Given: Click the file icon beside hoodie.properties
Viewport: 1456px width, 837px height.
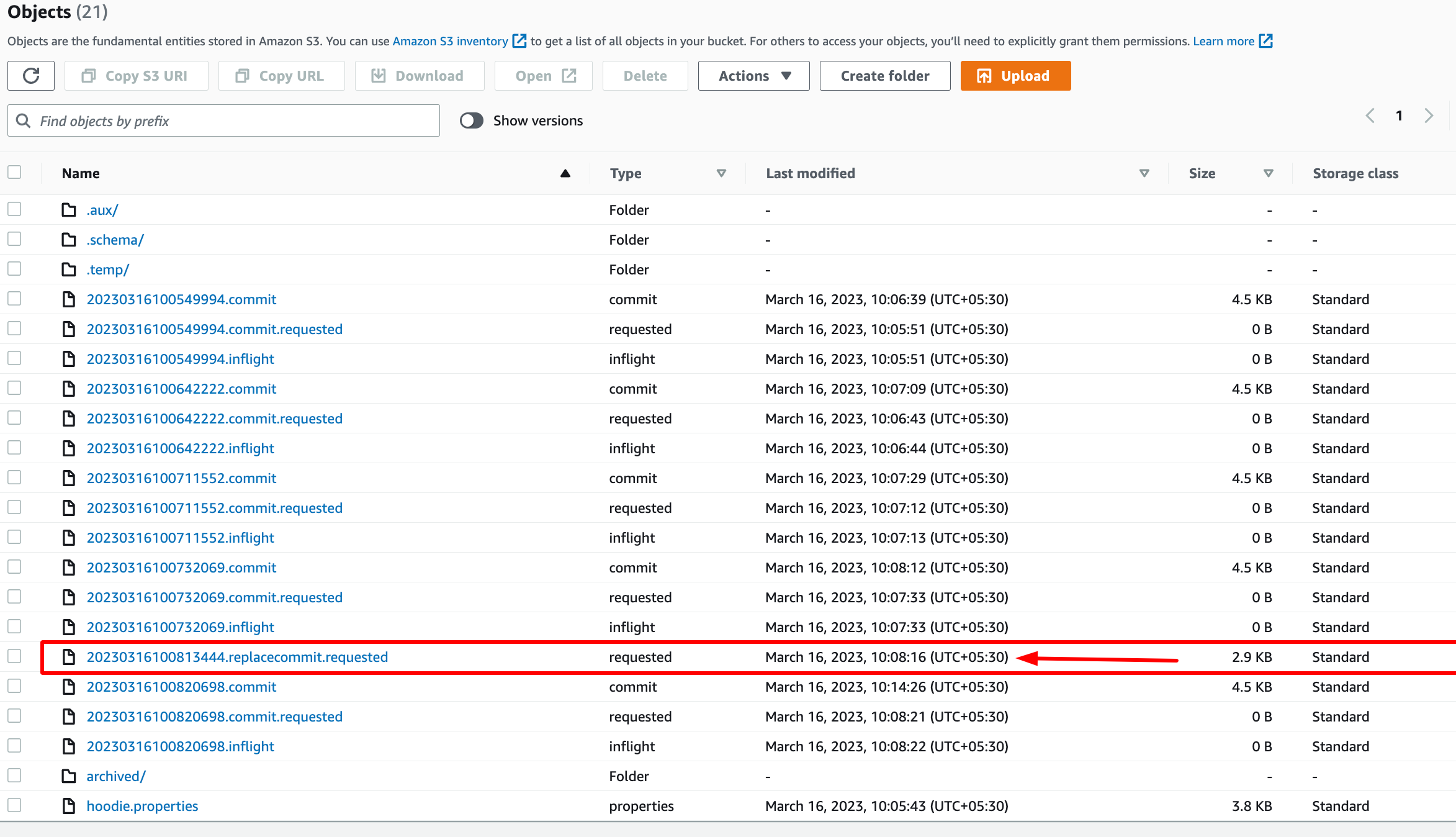Looking at the screenshot, I should 69,806.
